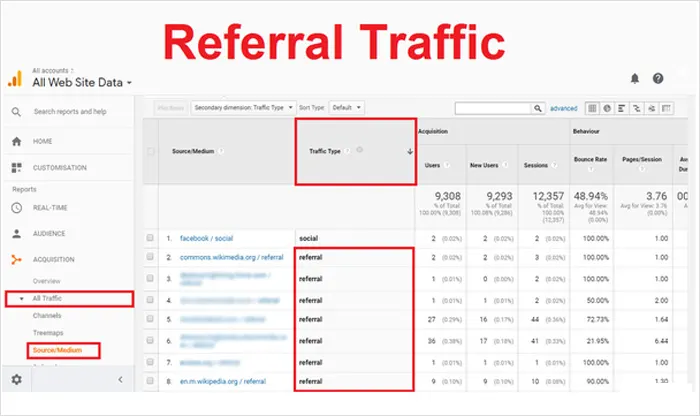Open commons.wikimedia.org / referral link
The width and height of the screenshot is (700, 416).
(232, 257)
